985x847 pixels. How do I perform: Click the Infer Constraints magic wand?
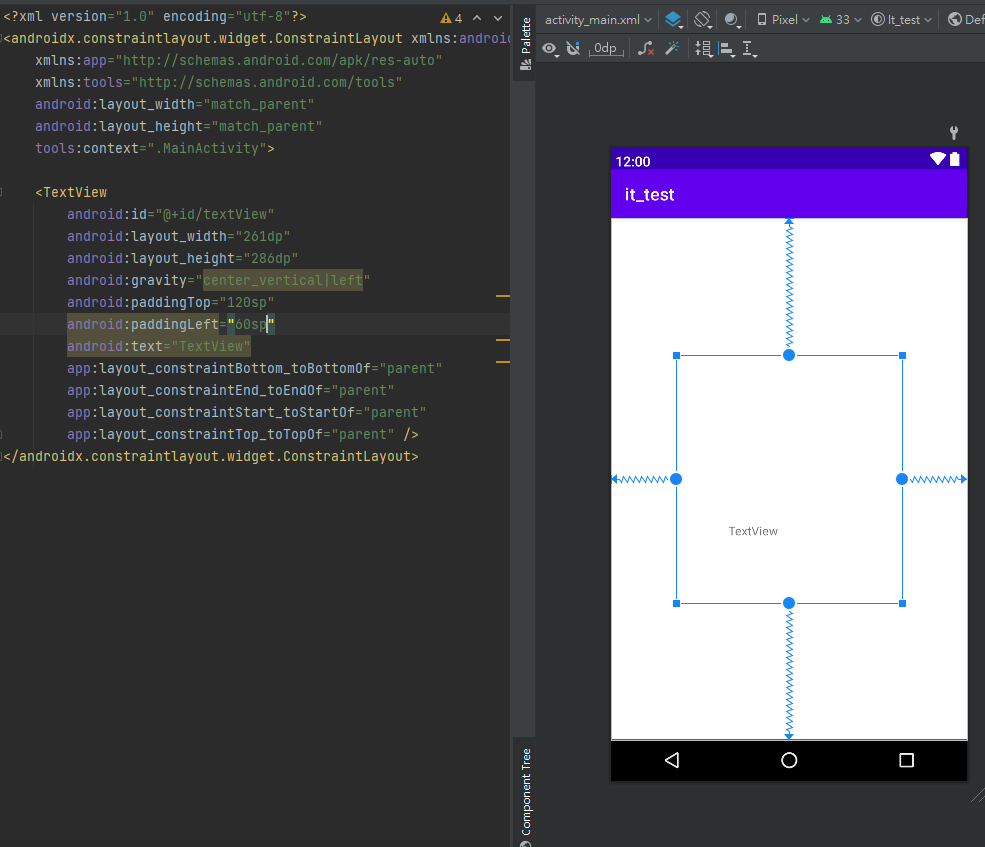click(x=672, y=48)
